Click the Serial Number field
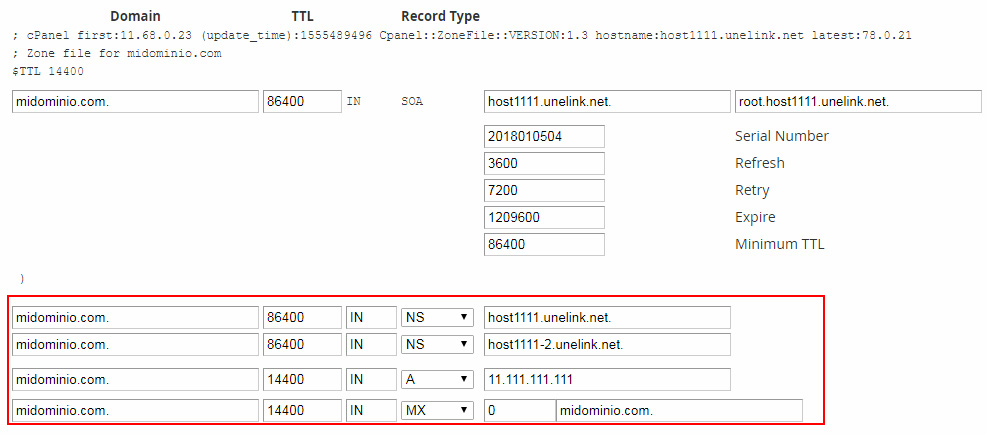987x435 pixels. tap(544, 136)
